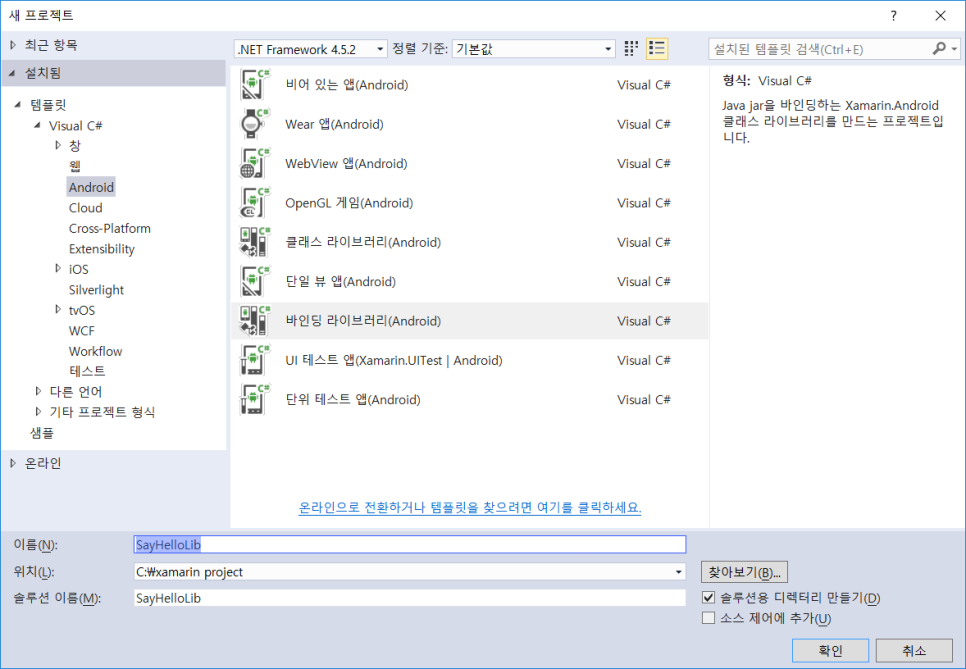Collapse the 설치됨 section
Screen dimensions: 966x669
[x=12, y=73]
